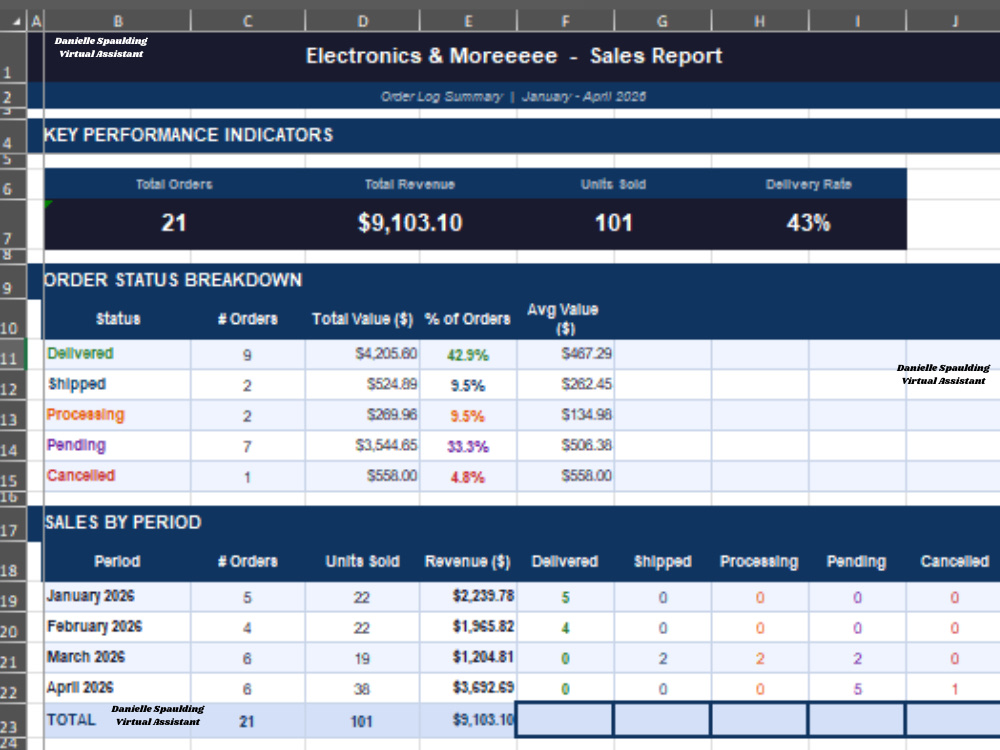Click the 4.8% of orders cell

[467, 477]
